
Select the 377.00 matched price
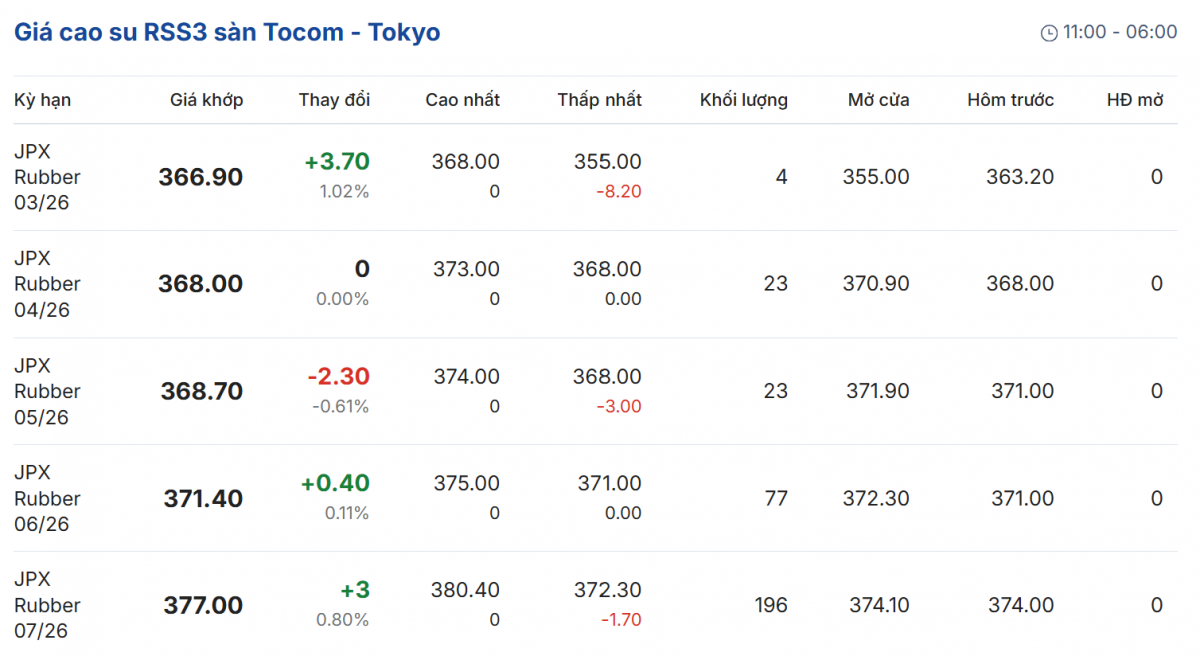[x=203, y=605]
